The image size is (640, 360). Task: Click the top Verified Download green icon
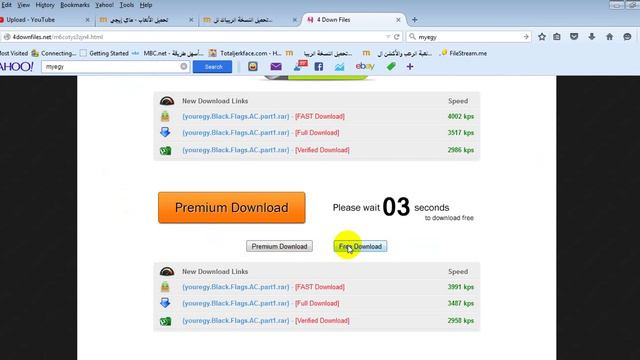point(165,150)
